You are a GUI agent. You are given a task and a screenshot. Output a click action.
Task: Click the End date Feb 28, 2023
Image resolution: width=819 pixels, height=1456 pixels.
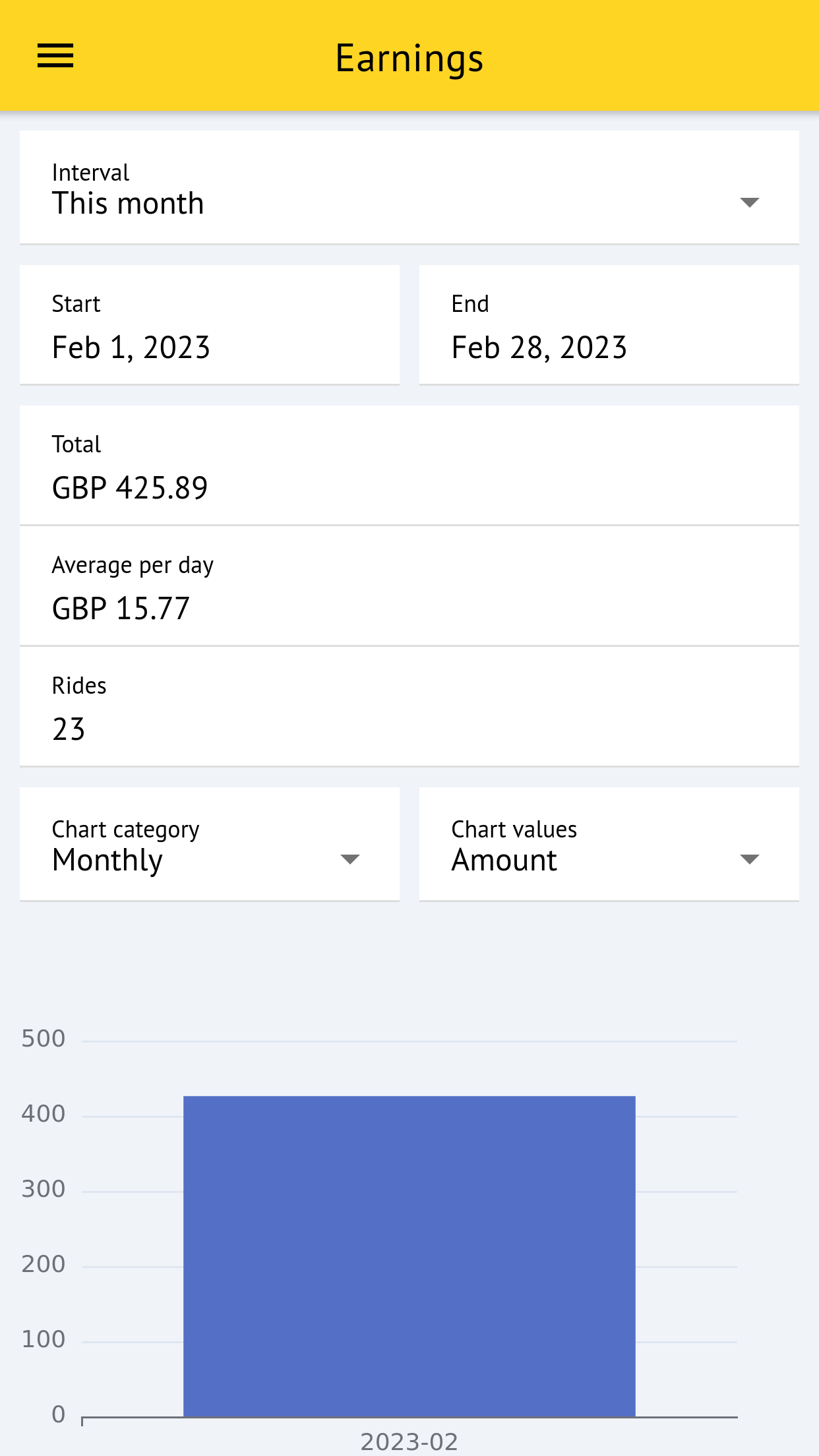click(x=539, y=348)
